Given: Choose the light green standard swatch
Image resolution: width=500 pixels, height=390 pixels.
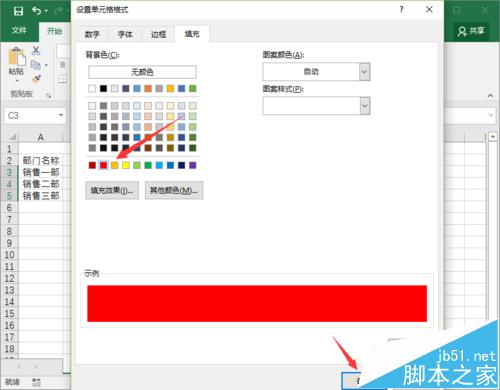Looking at the screenshot, I should tap(137, 165).
